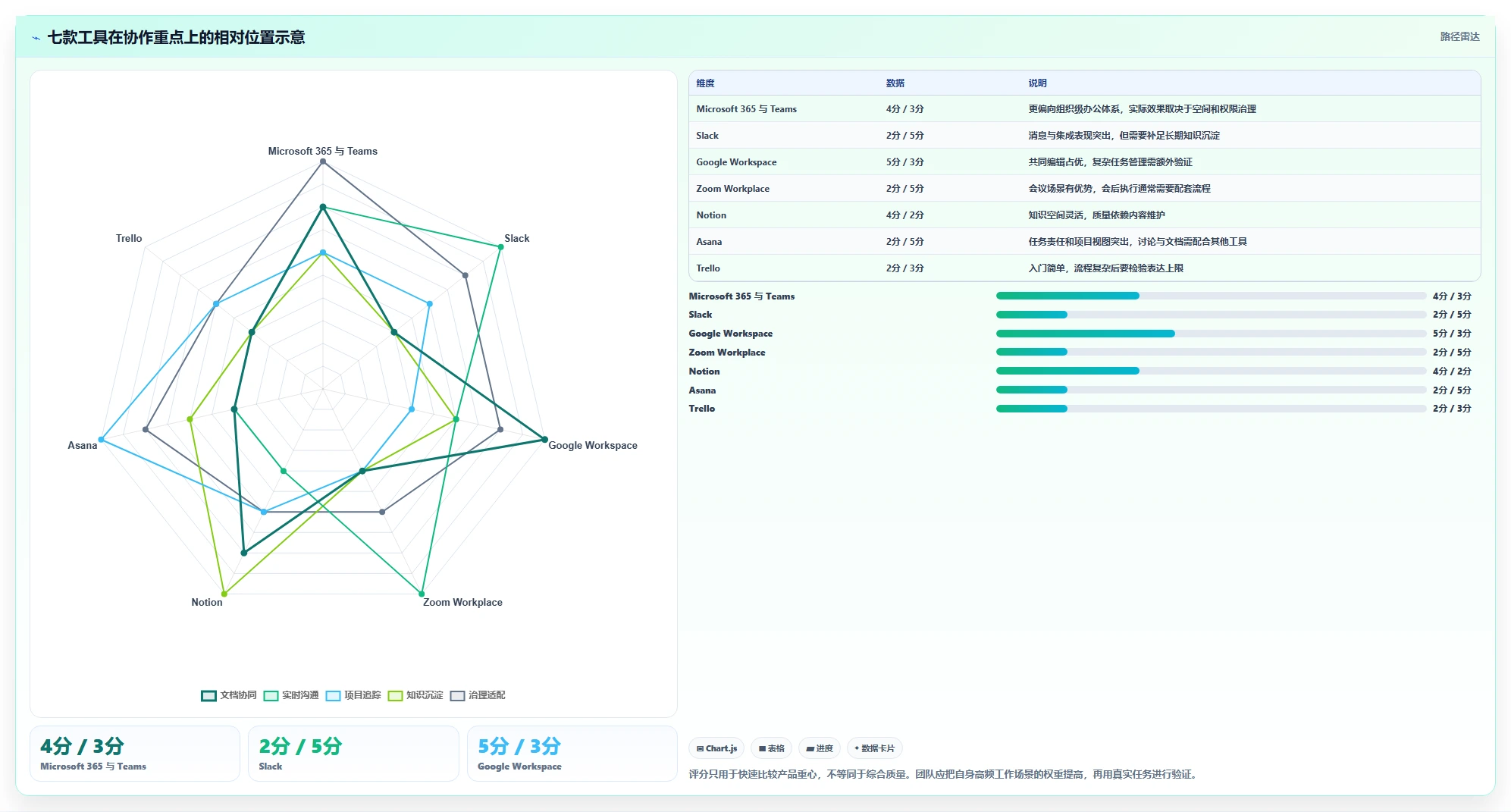The height and width of the screenshot is (812, 1511).
Task: Click the green point at the Zoom Workplace axis
Action: point(422,594)
